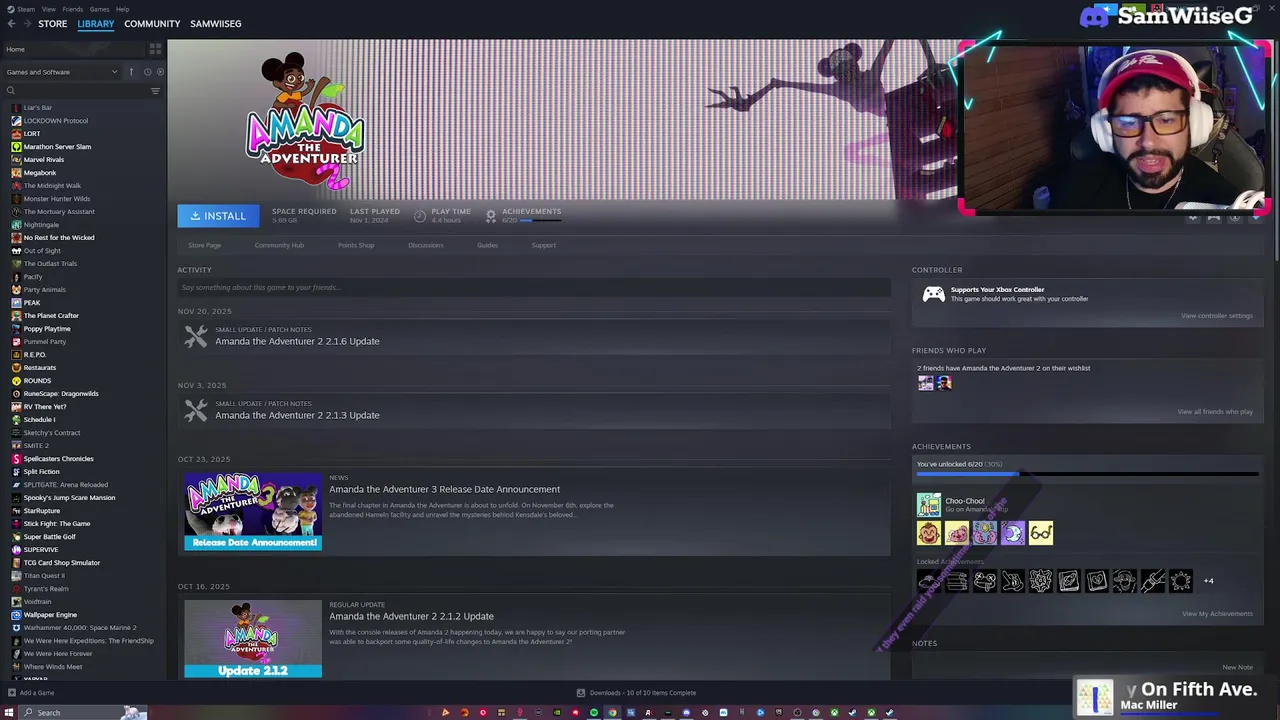Toggle sort by recent activity clock icon

click(x=147, y=72)
